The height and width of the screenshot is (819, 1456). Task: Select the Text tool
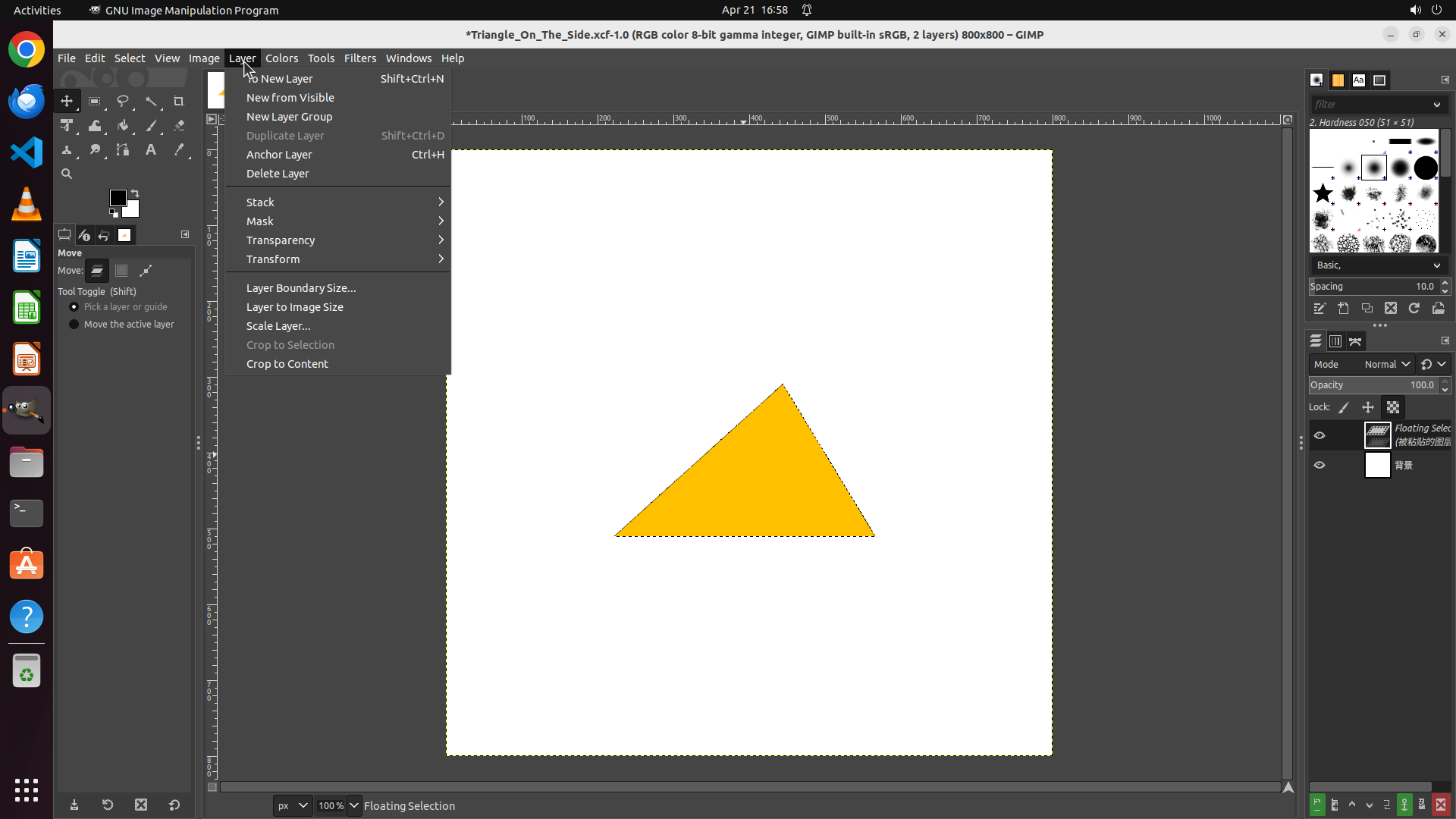pos(151,150)
